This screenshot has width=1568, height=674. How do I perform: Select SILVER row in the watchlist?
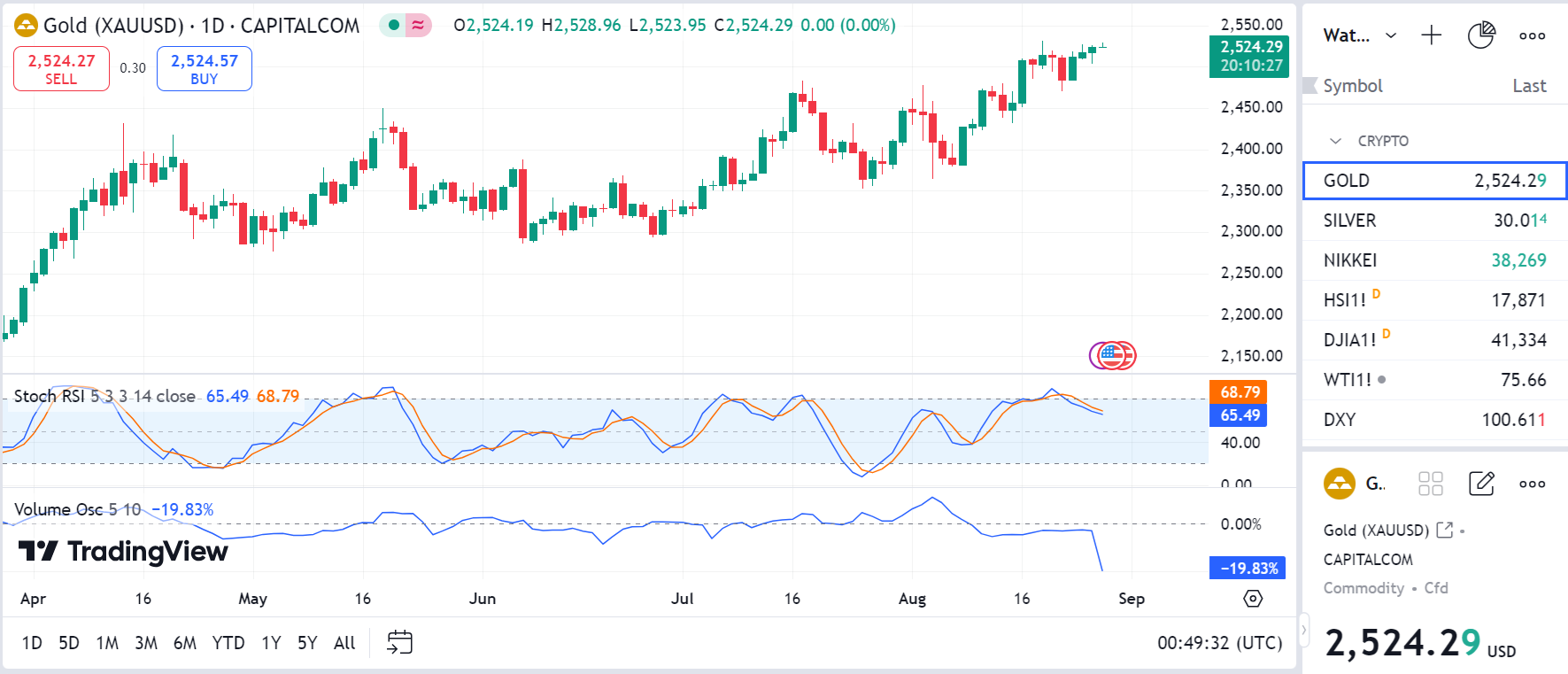(x=1434, y=221)
